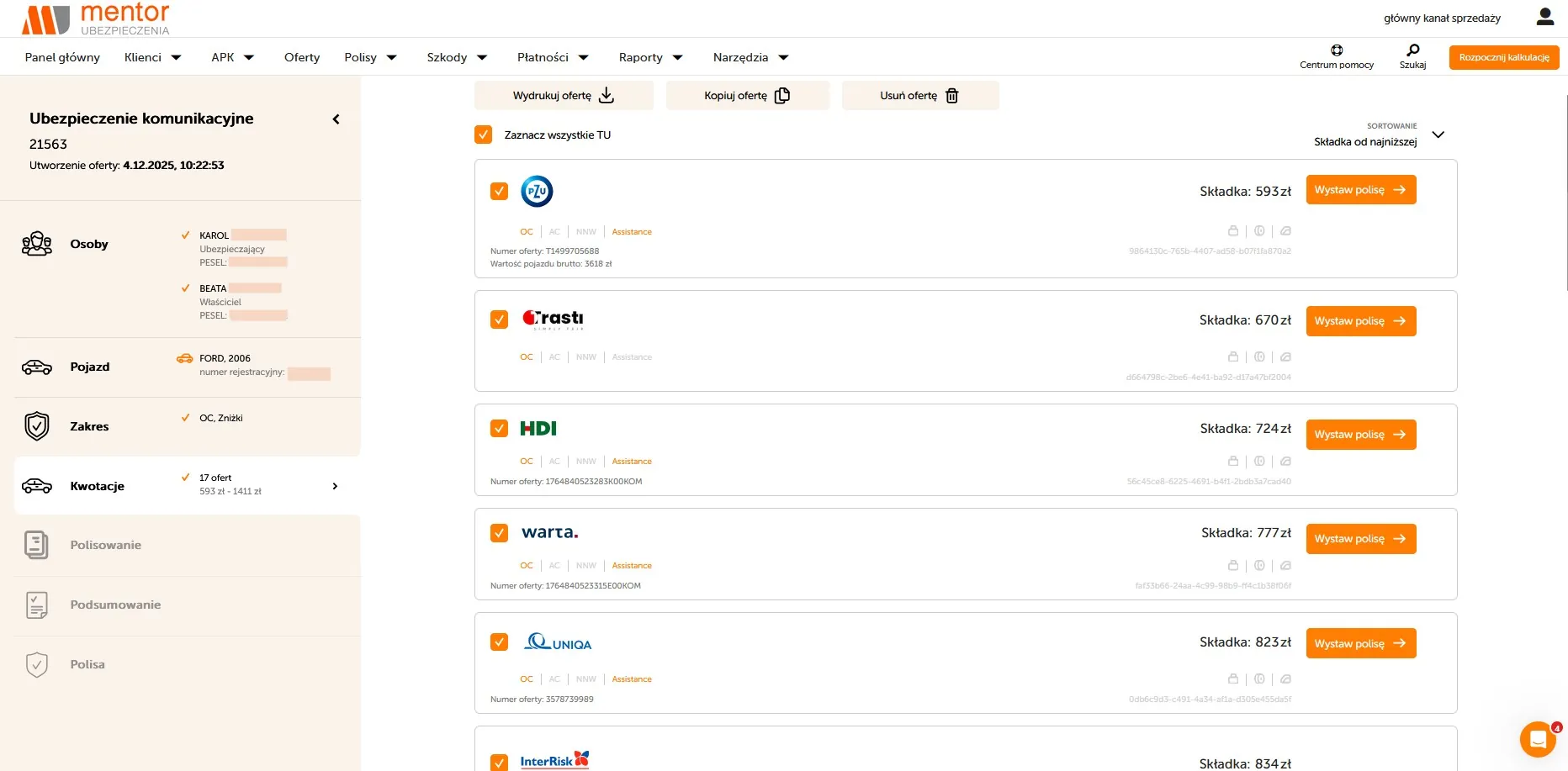Open the chat support bubble

(1537, 740)
